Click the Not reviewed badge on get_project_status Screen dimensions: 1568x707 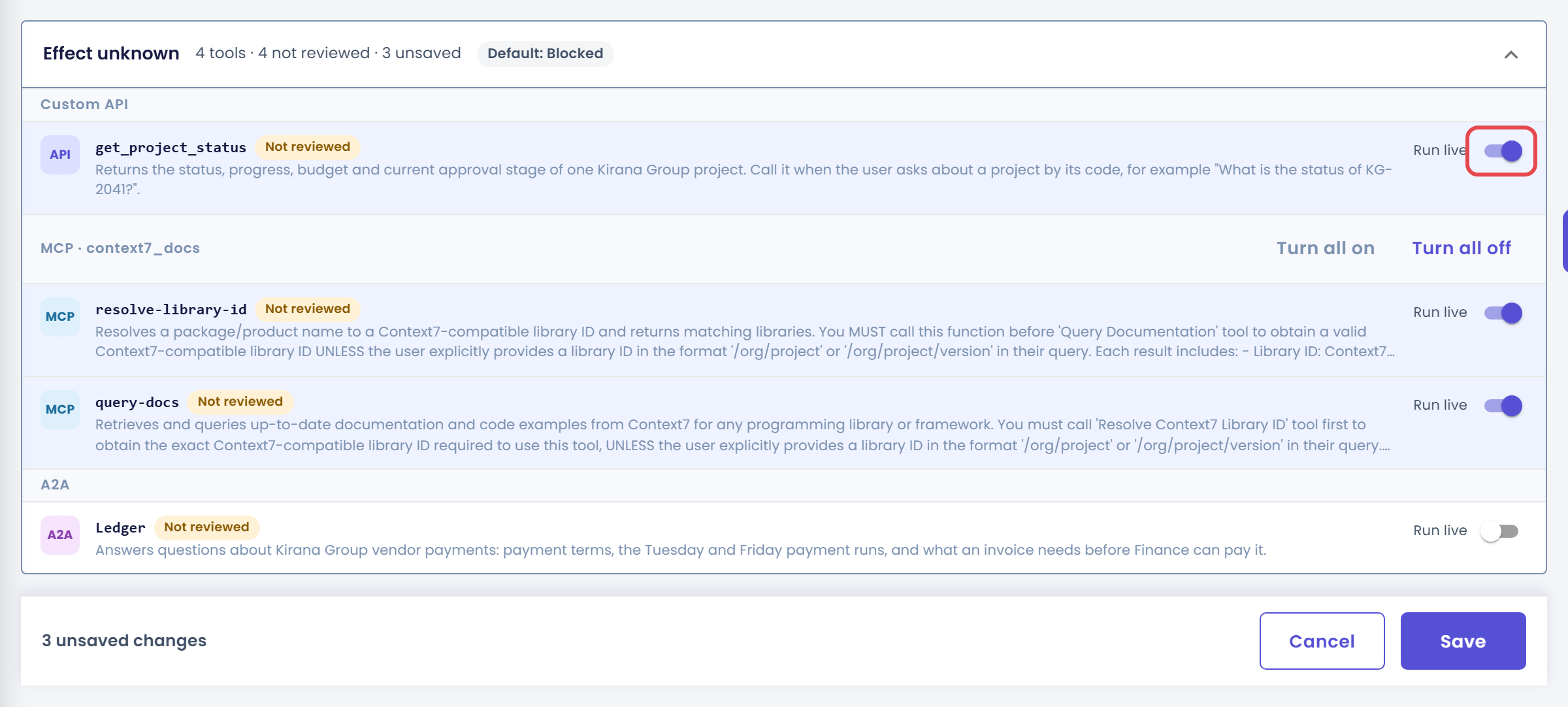point(308,147)
